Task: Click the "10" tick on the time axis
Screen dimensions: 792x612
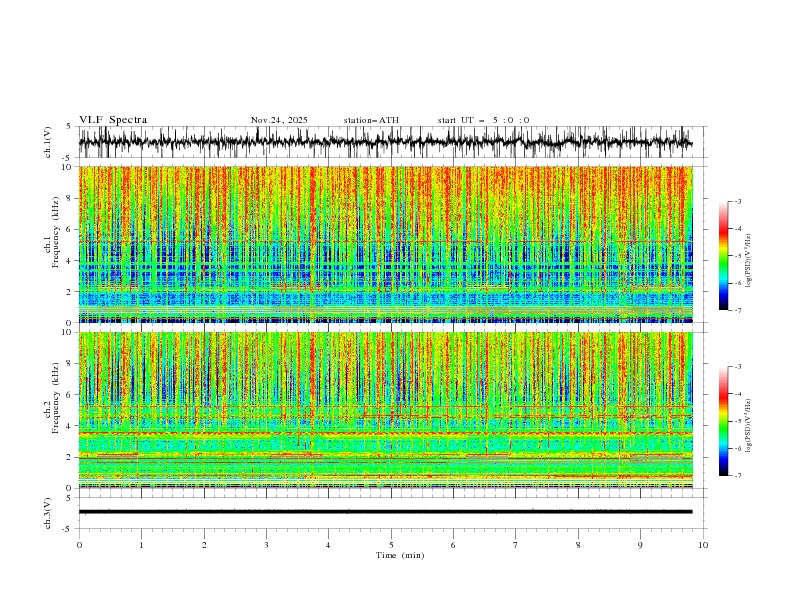Action: (x=703, y=545)
